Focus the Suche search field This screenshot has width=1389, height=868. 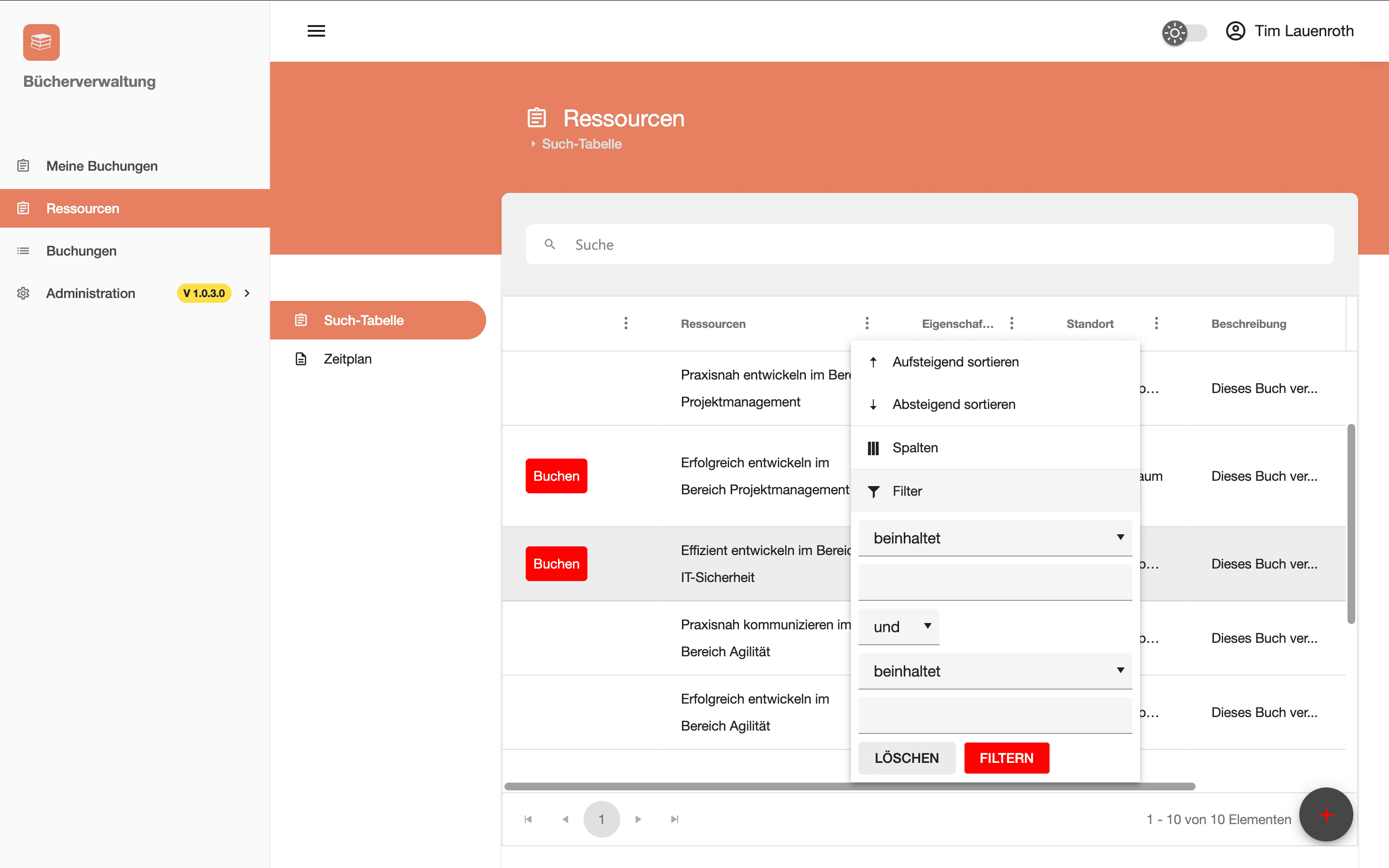(929, 244)
